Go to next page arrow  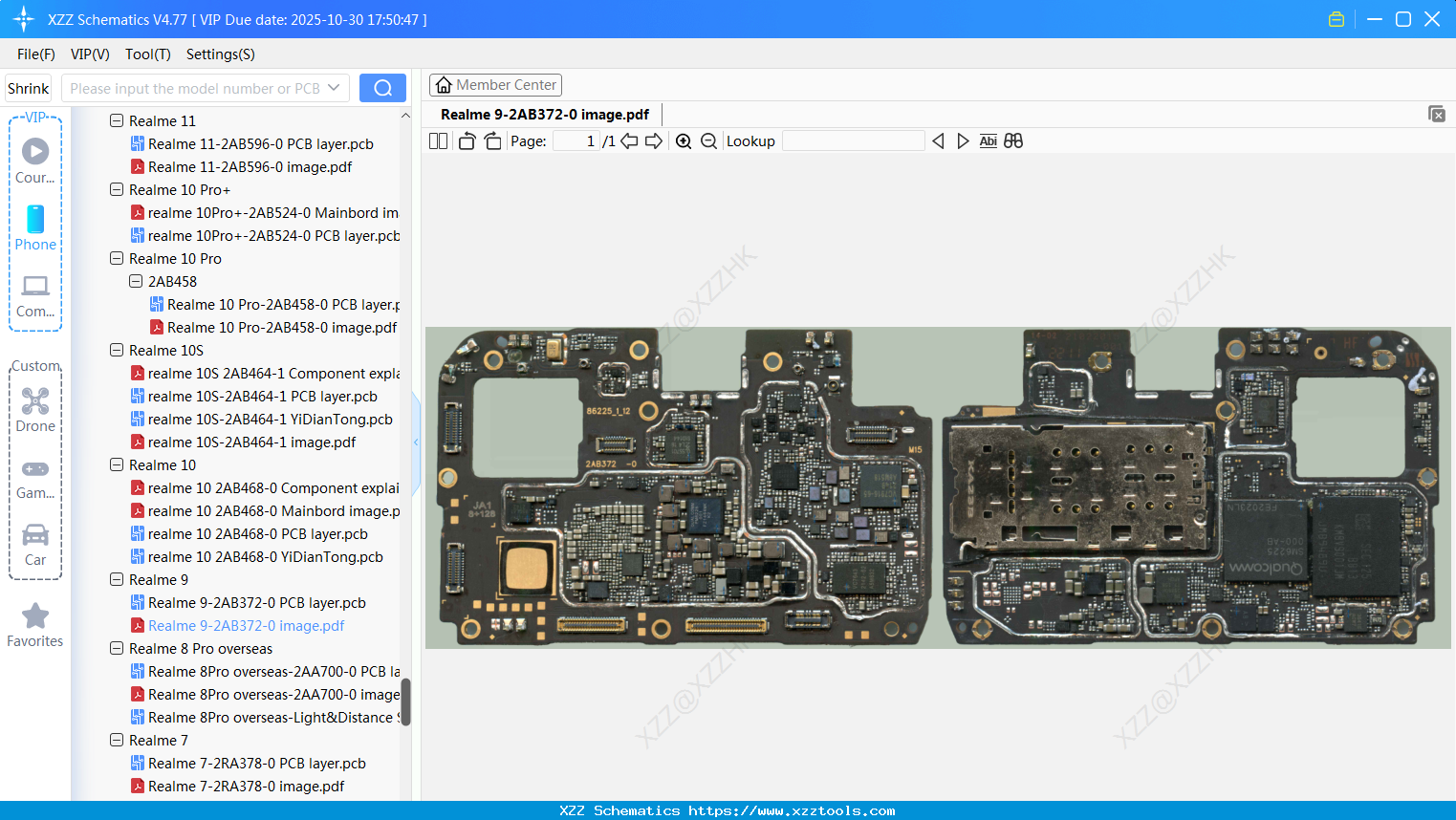pyautogui.click(x=654, y=141)
